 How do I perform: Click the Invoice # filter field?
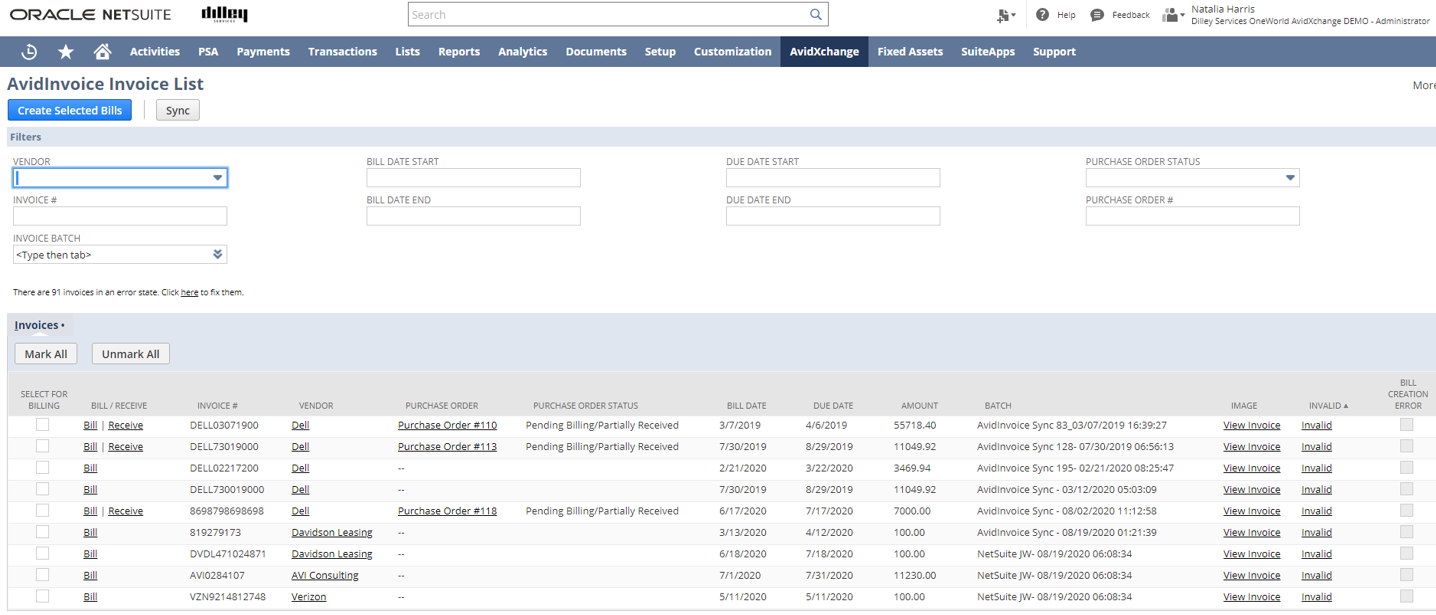[x=120, y=216]
